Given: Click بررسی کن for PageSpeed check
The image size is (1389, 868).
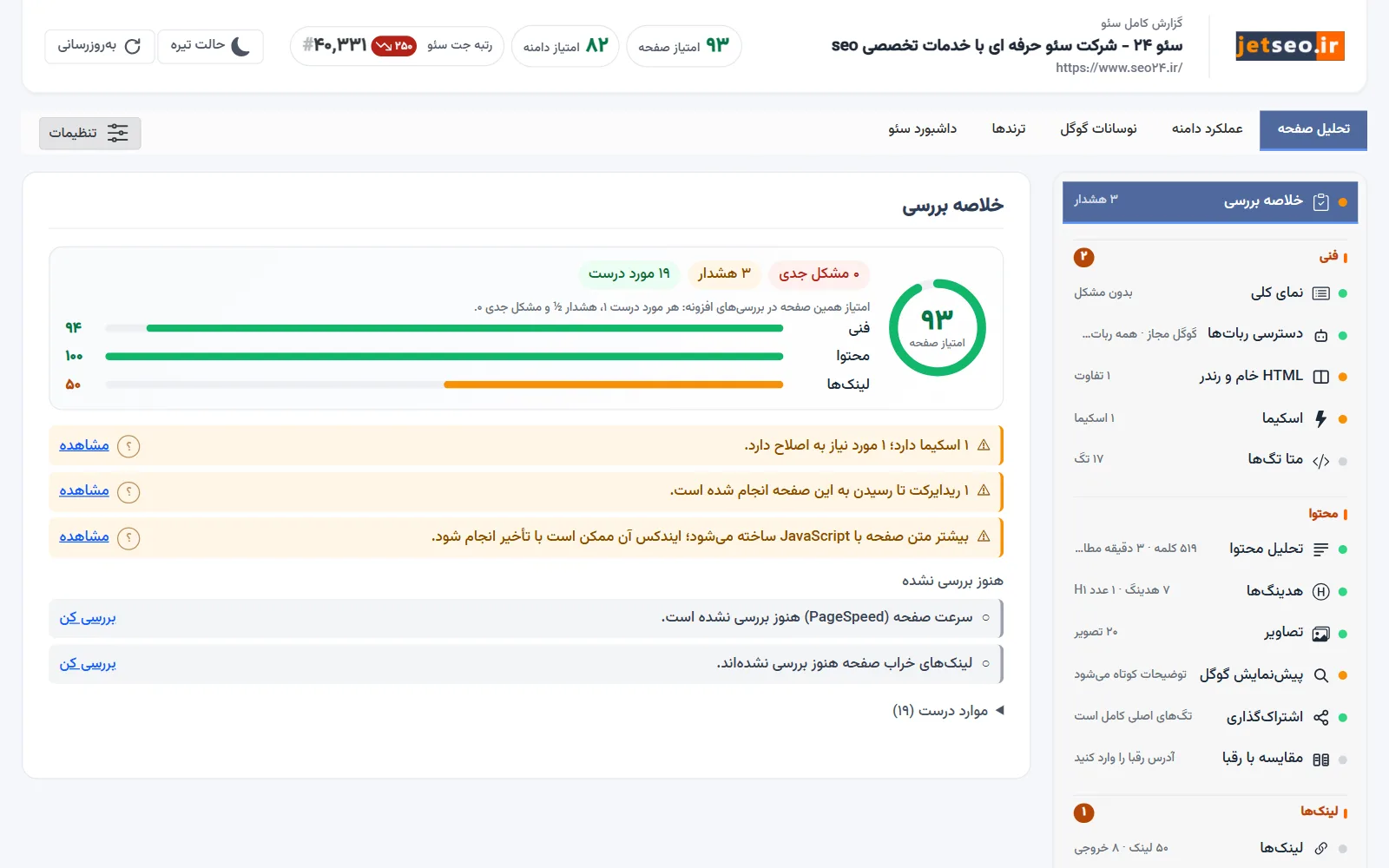Looking at the screenshot, I should [88, 618].
